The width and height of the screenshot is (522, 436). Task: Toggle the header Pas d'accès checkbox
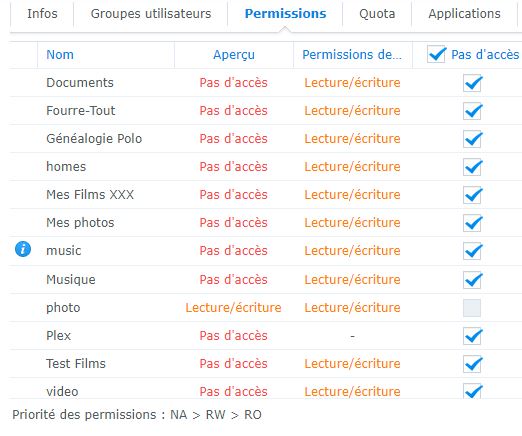pyautogui.click(x=436, y=54)
